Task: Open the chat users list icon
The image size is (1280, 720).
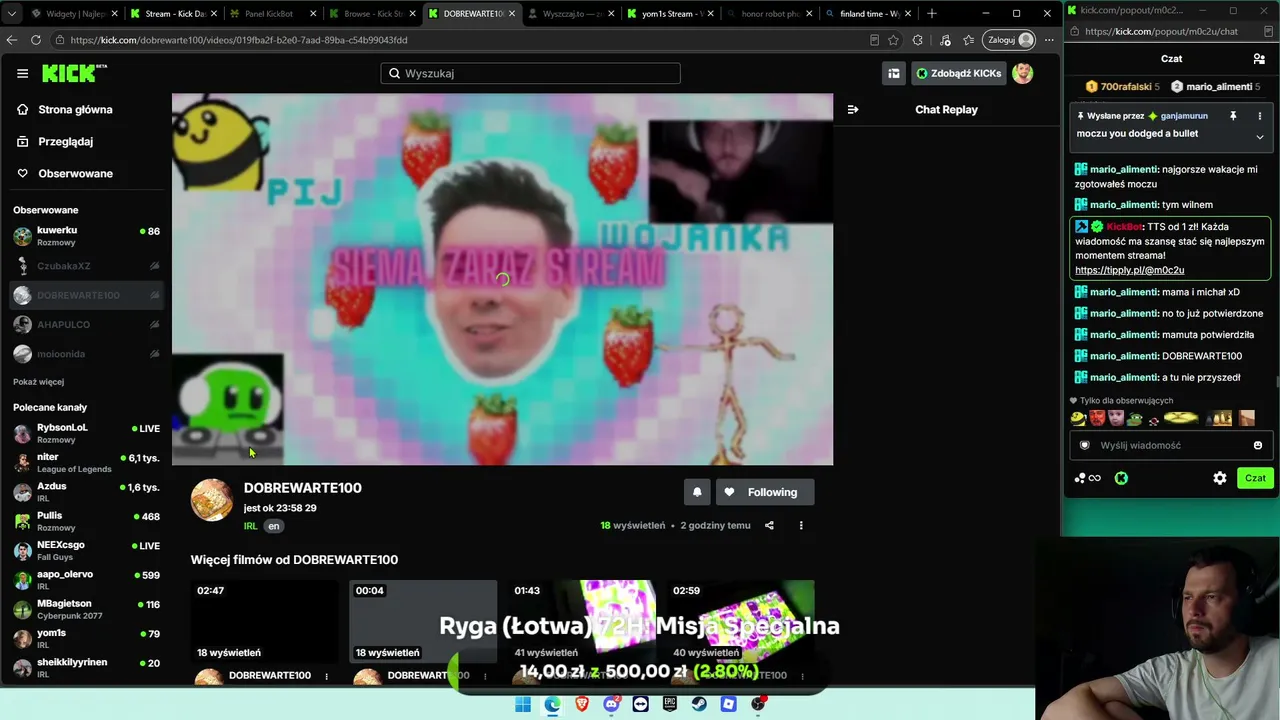Action: click(x=1259, y=59)
